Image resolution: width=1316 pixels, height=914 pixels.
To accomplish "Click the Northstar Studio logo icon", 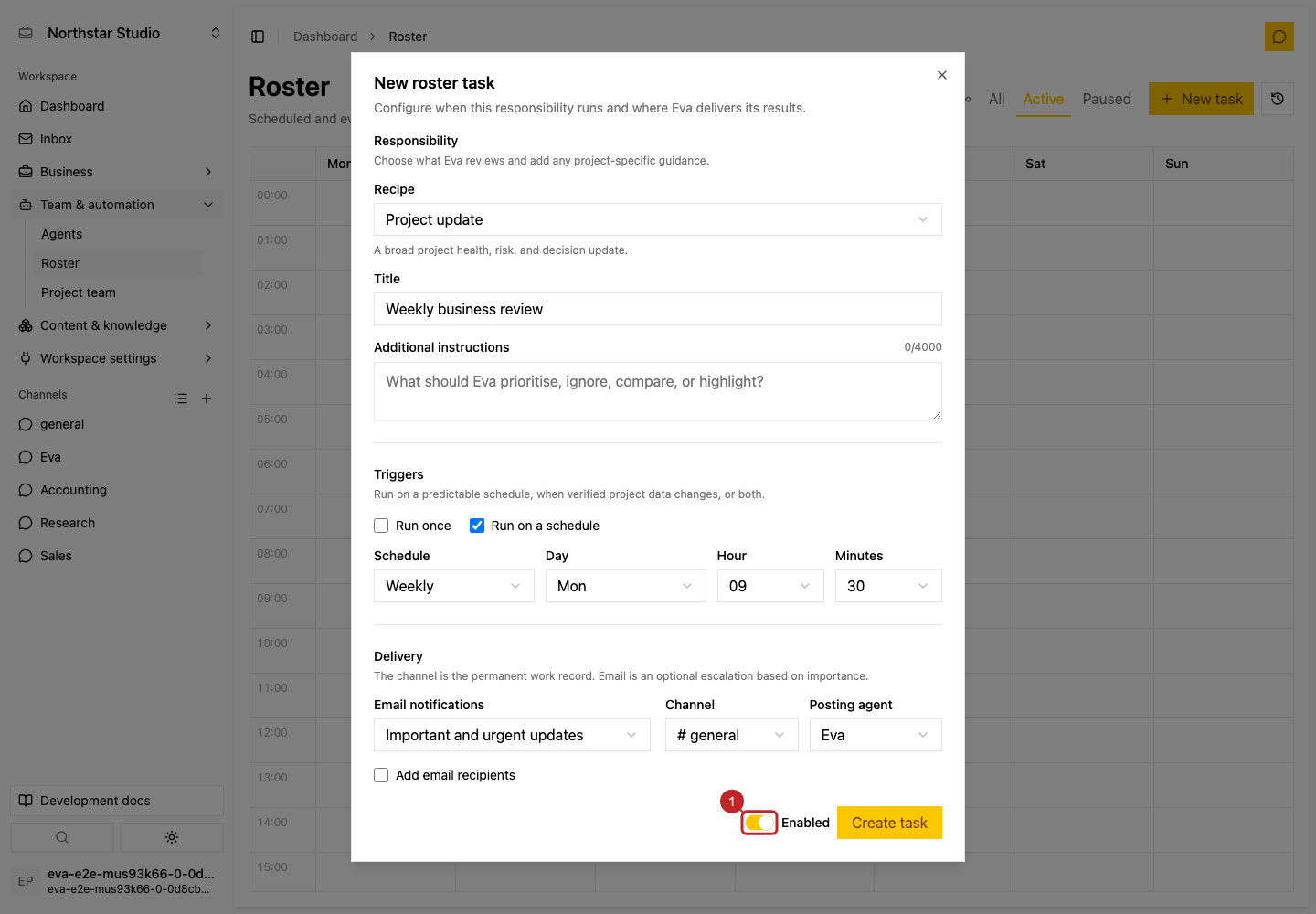I will pos(26,33).
